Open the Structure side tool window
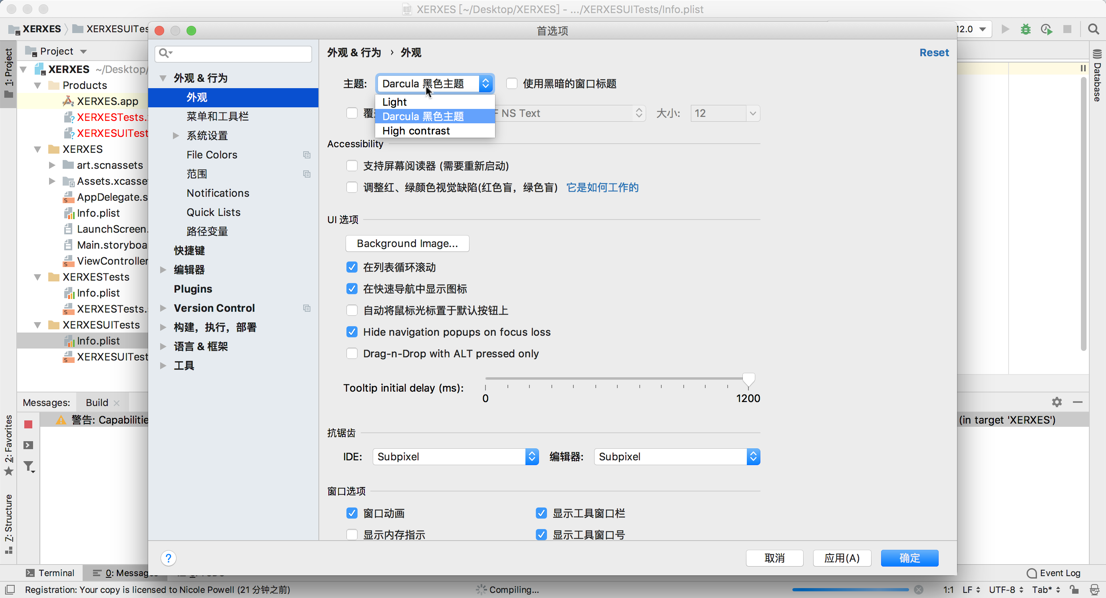Image resolution: width=1106 pixels, height=598 pixels. 8,523
